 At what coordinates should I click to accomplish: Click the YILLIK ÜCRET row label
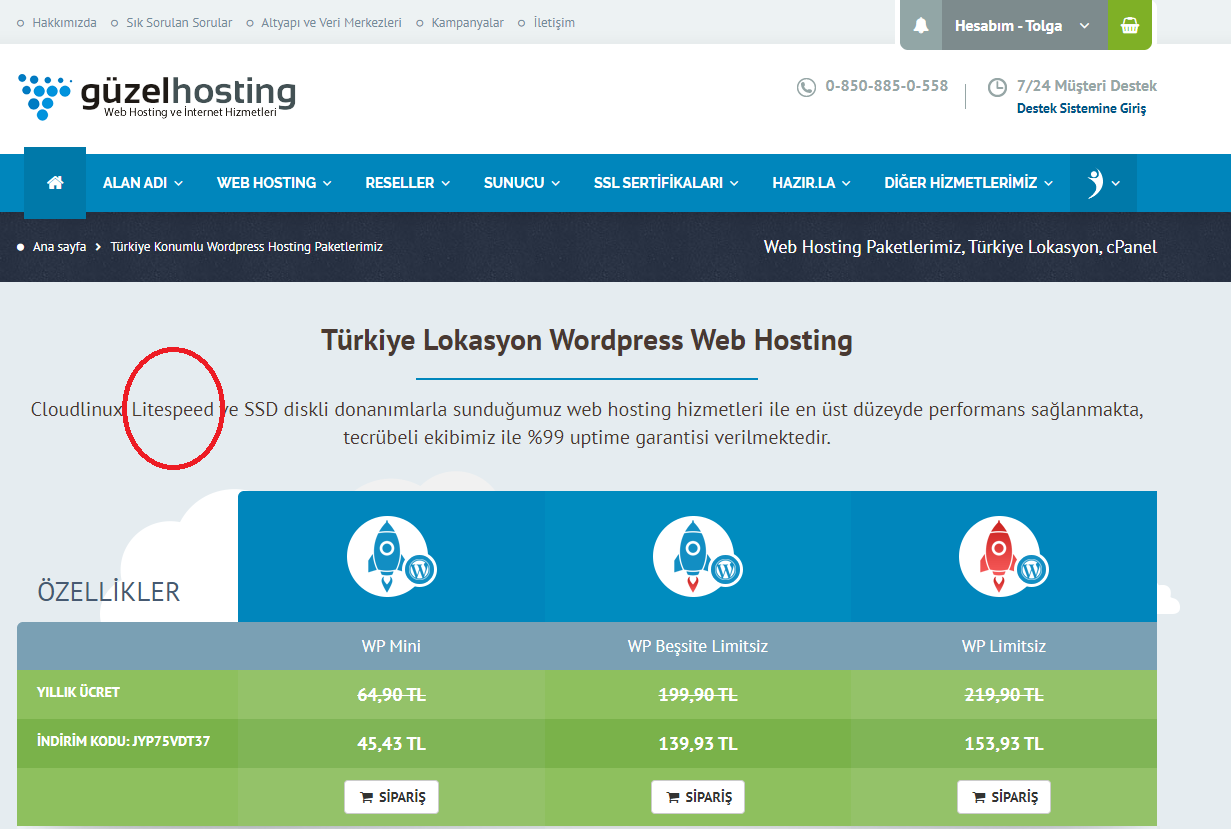(x=78, y=692)
